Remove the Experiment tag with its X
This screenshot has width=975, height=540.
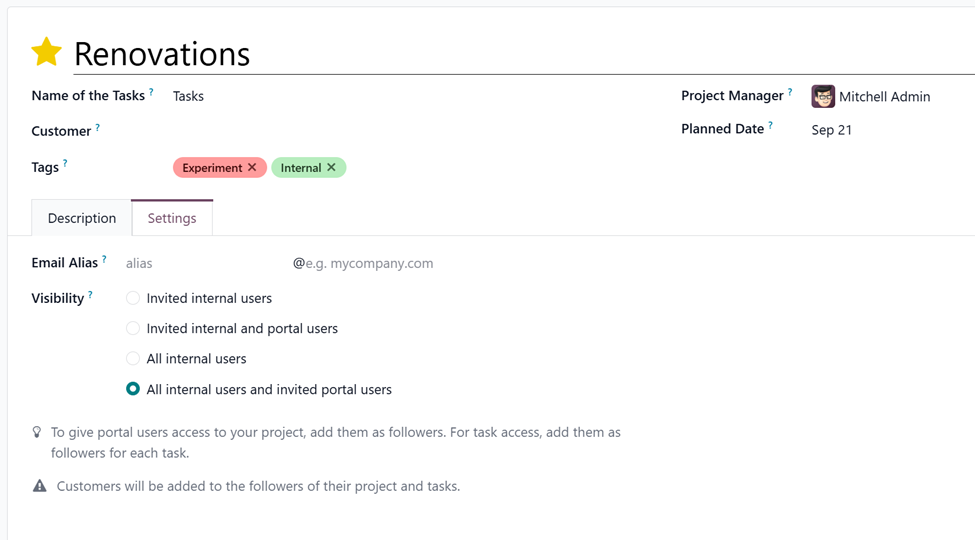(252, 168)
